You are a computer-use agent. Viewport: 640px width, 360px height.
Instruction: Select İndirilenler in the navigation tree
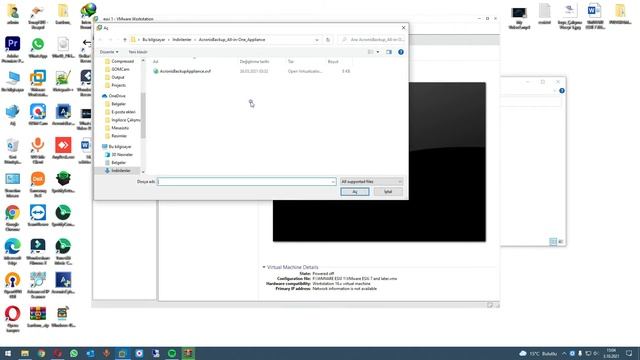(x=121, y=170)
